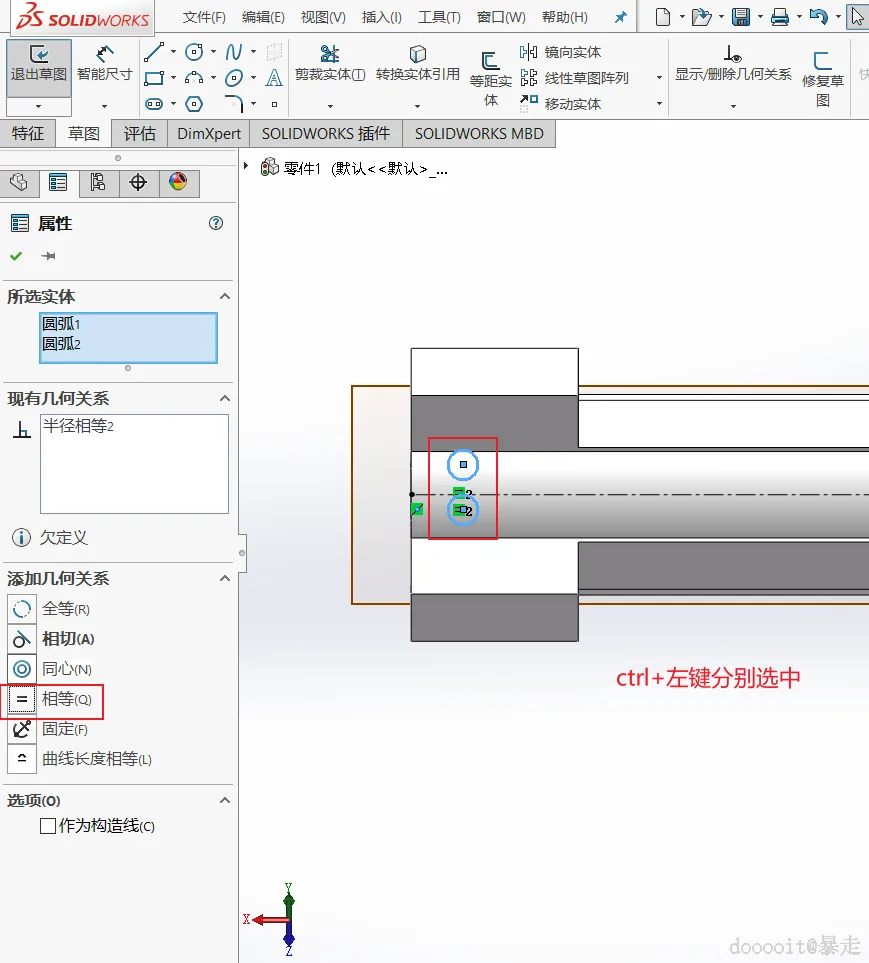Viewport: 869px width, 963px height.
Task: Select the sketch Point tool
Action: click(x=275, y=104)
